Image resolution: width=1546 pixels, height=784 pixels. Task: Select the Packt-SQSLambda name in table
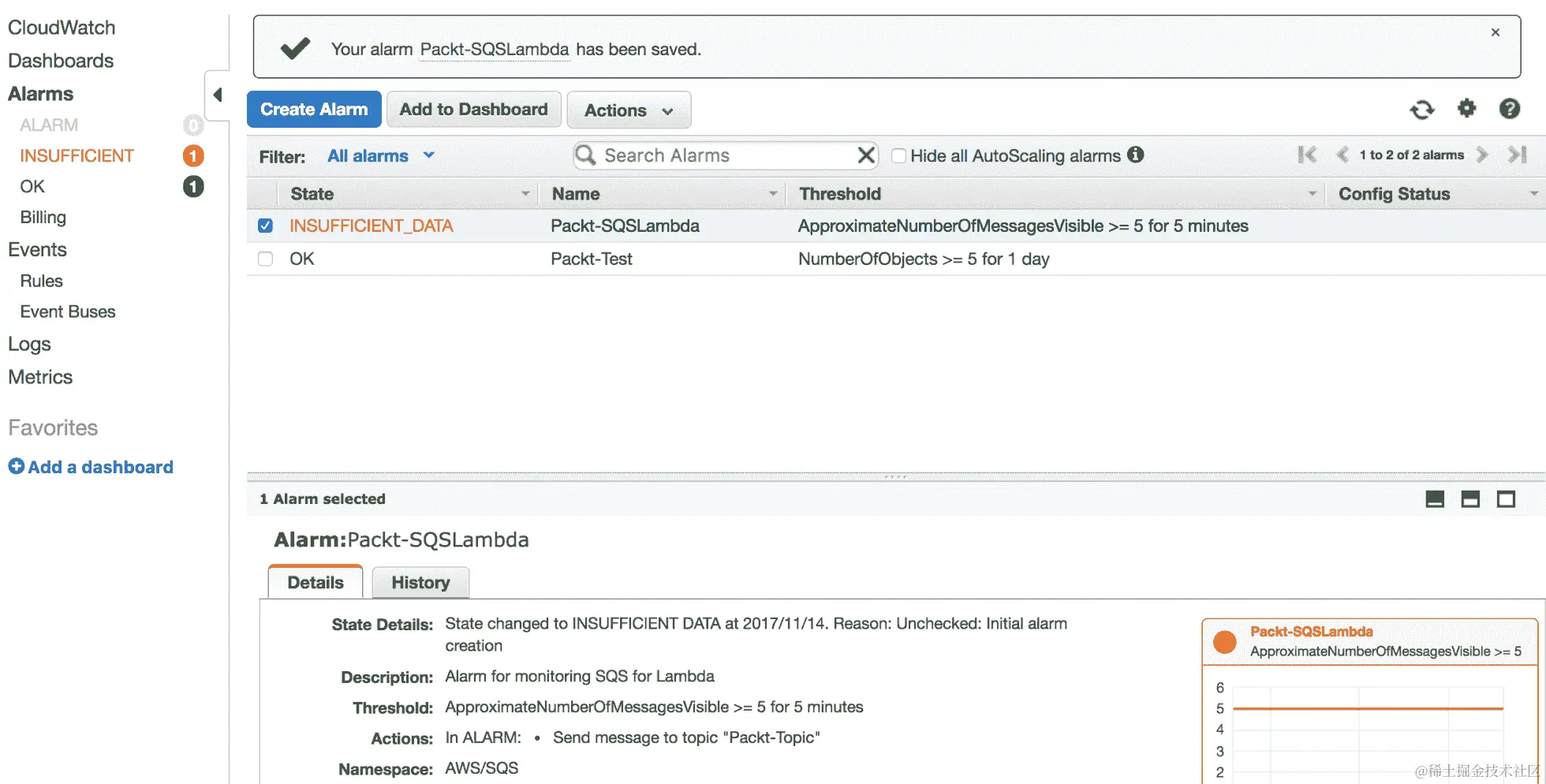625,226
